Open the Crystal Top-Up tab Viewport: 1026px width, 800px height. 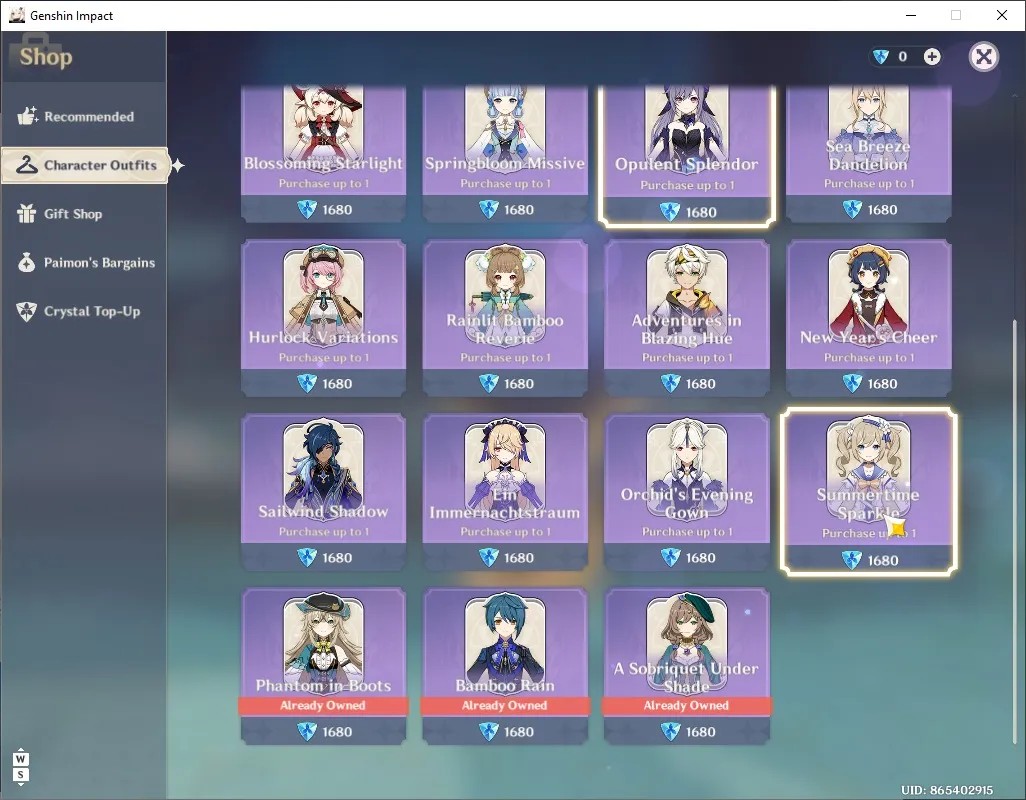(84, 311)
